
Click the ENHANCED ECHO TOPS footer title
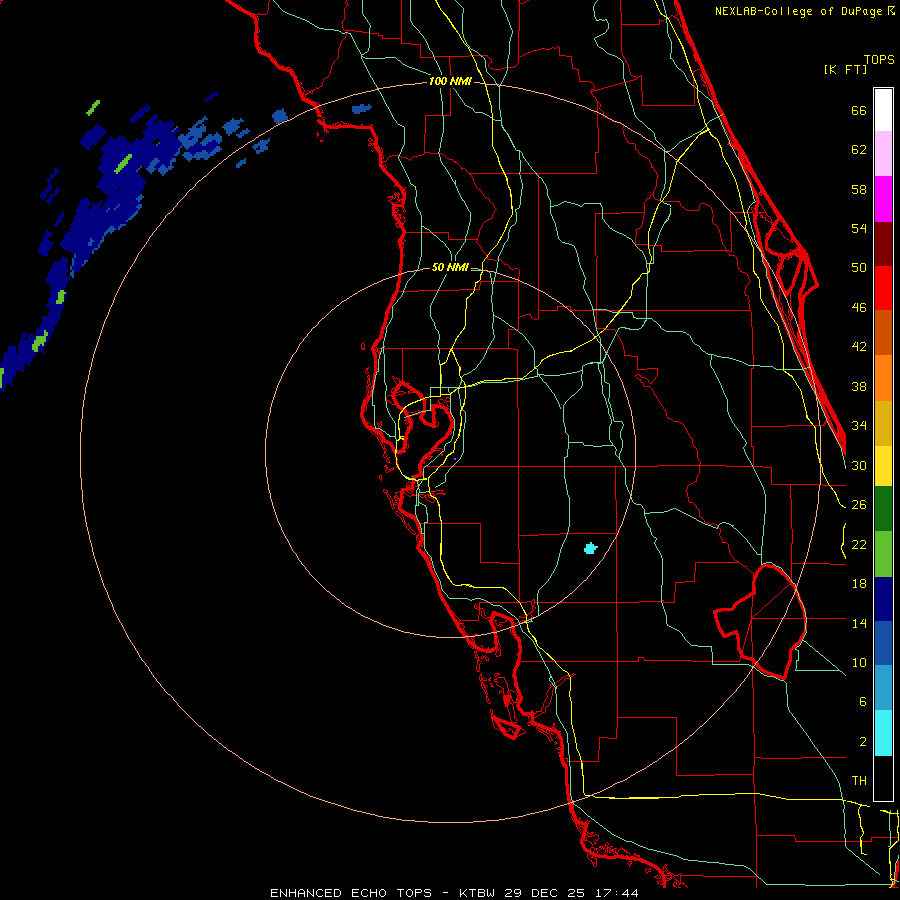pos(351,893)
